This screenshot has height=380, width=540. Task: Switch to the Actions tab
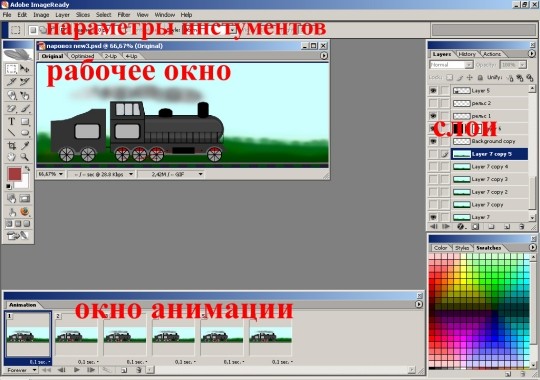[492, 54]
